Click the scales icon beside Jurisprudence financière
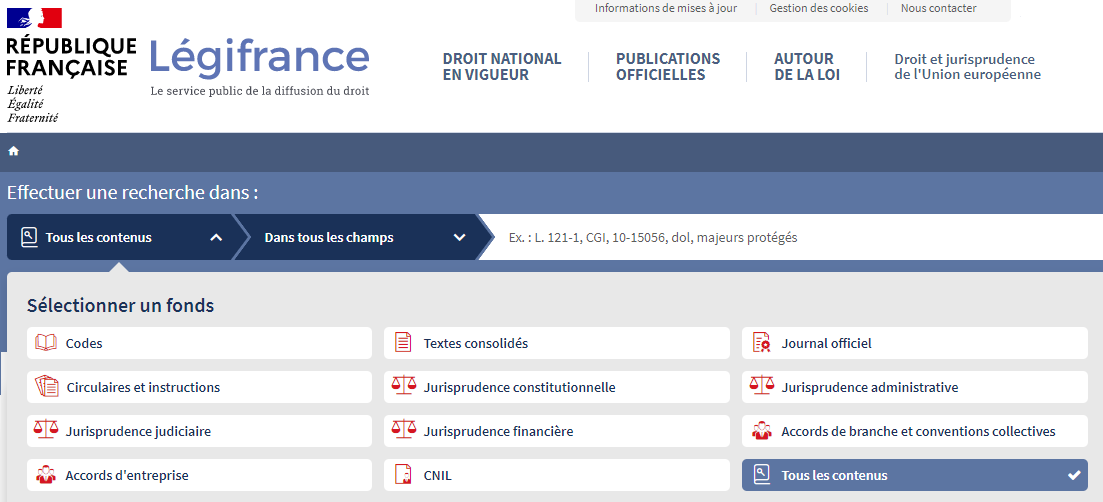 (404, 430)
